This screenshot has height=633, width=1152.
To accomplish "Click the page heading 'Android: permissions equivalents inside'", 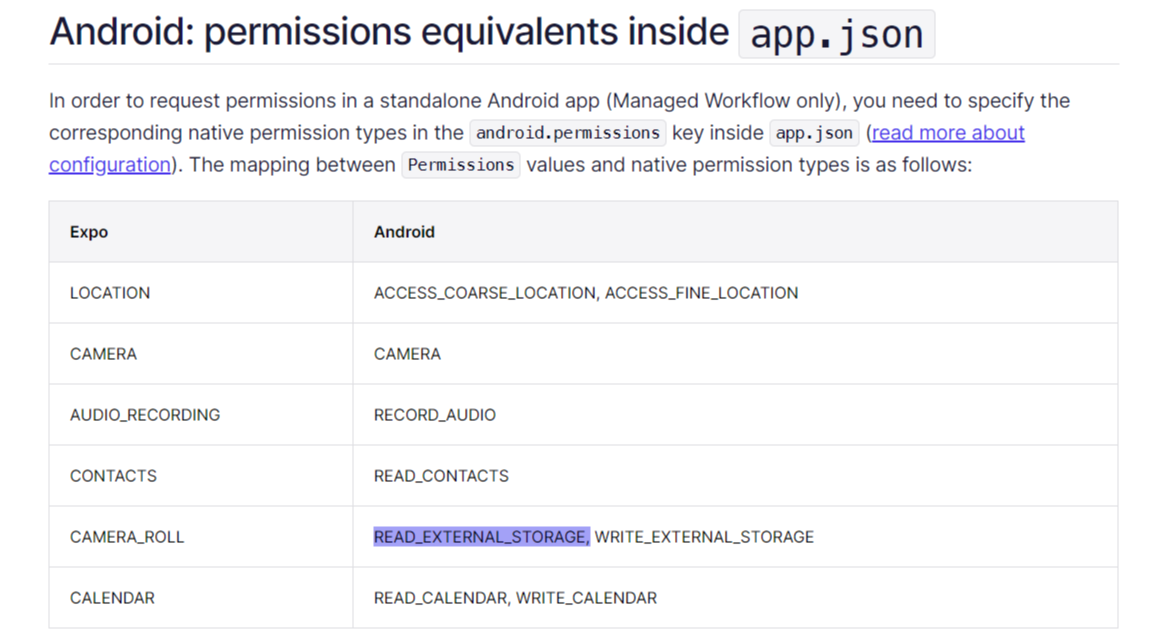I will click(x=389, y=32).
